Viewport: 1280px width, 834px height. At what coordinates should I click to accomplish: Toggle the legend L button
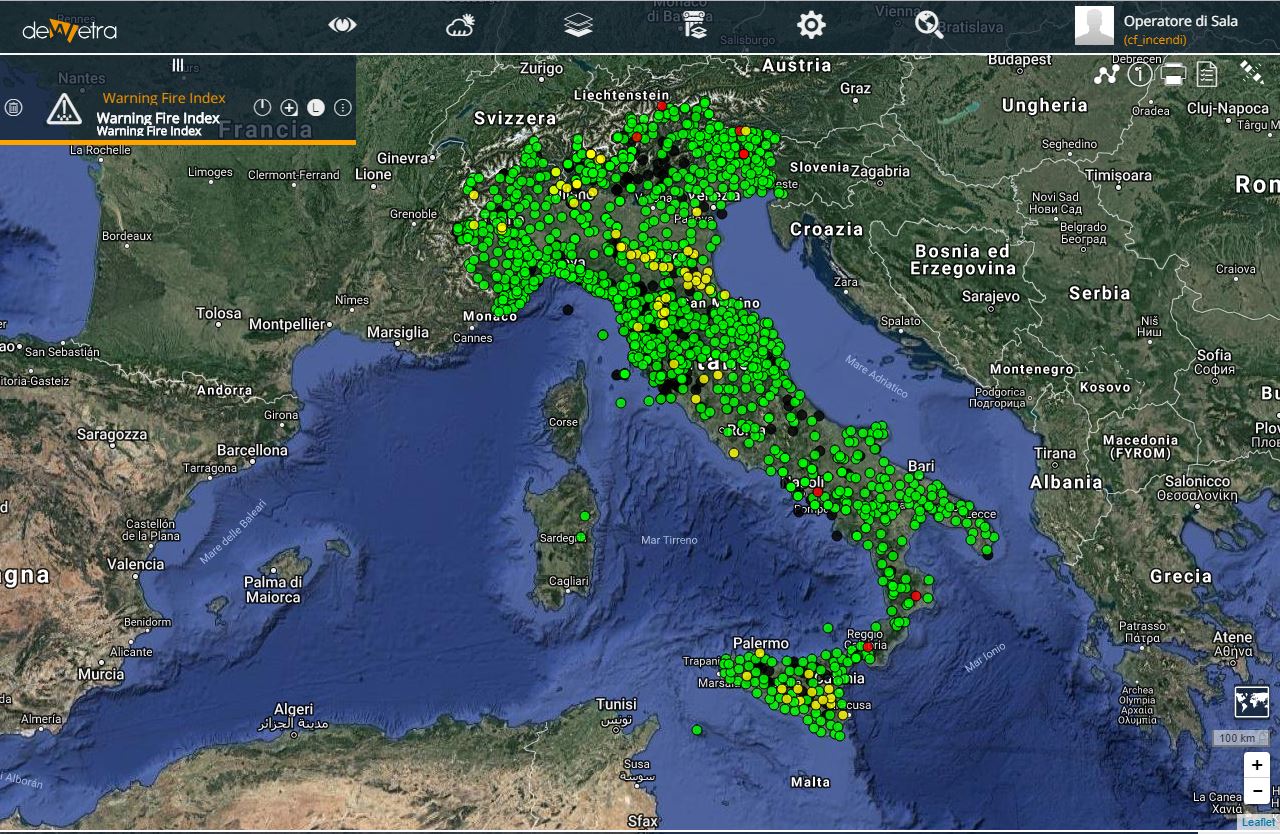point(315,107)
